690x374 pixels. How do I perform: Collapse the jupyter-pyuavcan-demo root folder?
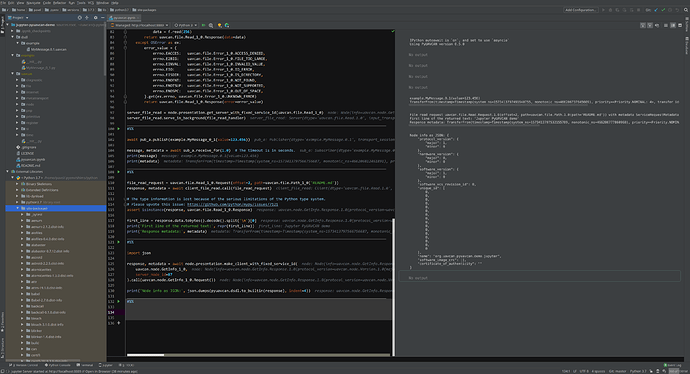tap(7, 25)
